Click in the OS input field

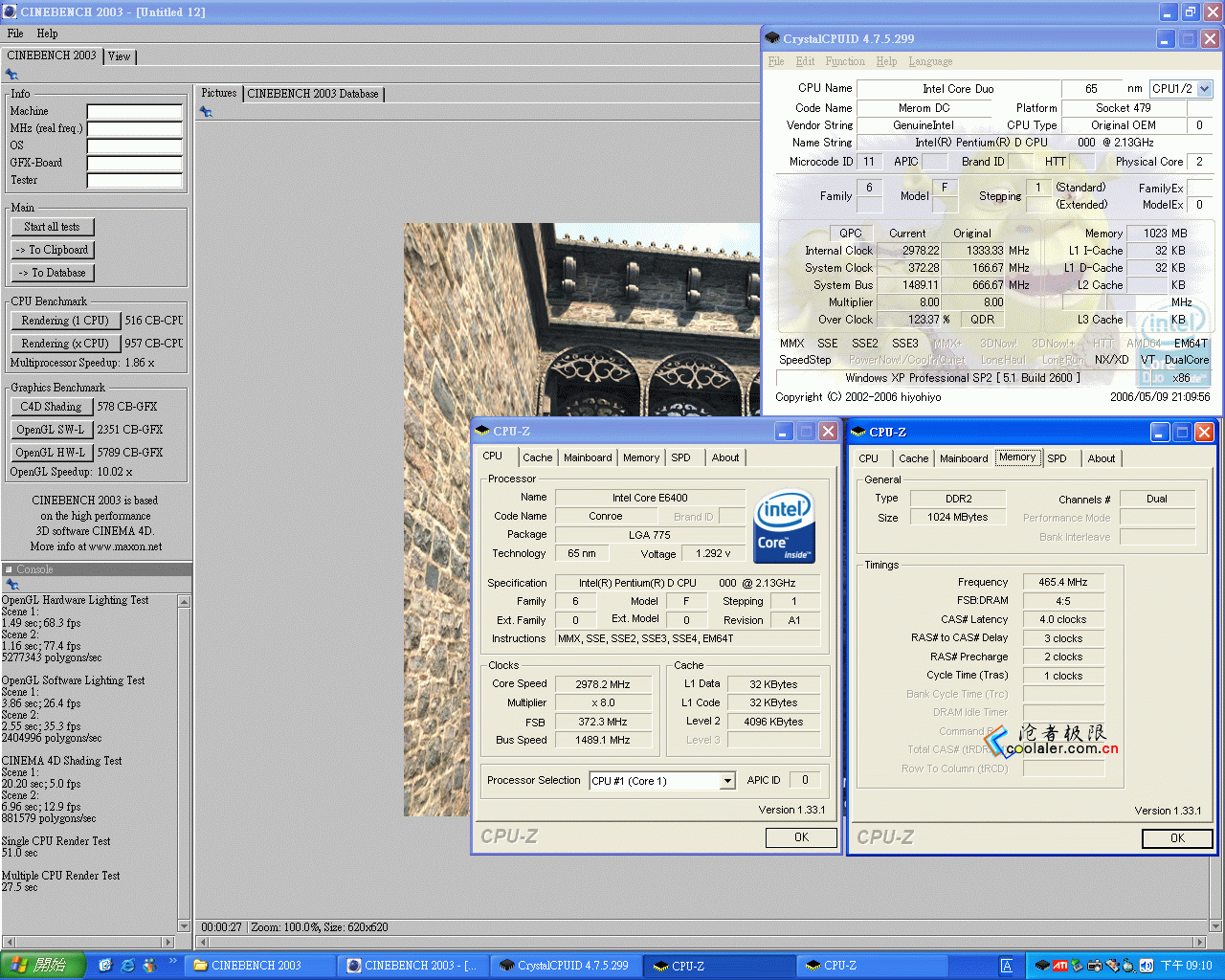(x=135, y=146)
